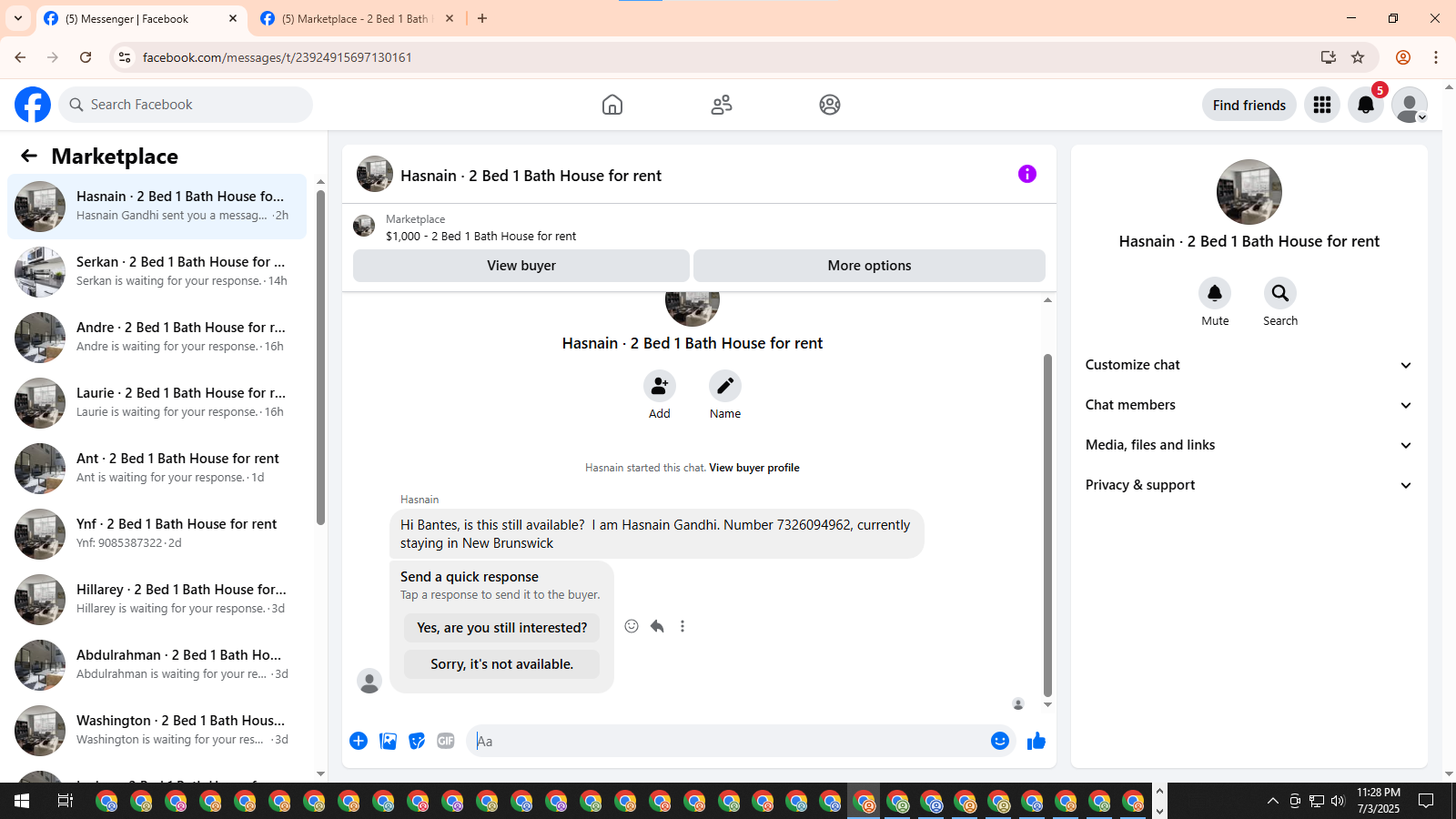Bookmark this page with star icon
Viewport: 1456px width, 819px height.
click(x=1358, y=57)
